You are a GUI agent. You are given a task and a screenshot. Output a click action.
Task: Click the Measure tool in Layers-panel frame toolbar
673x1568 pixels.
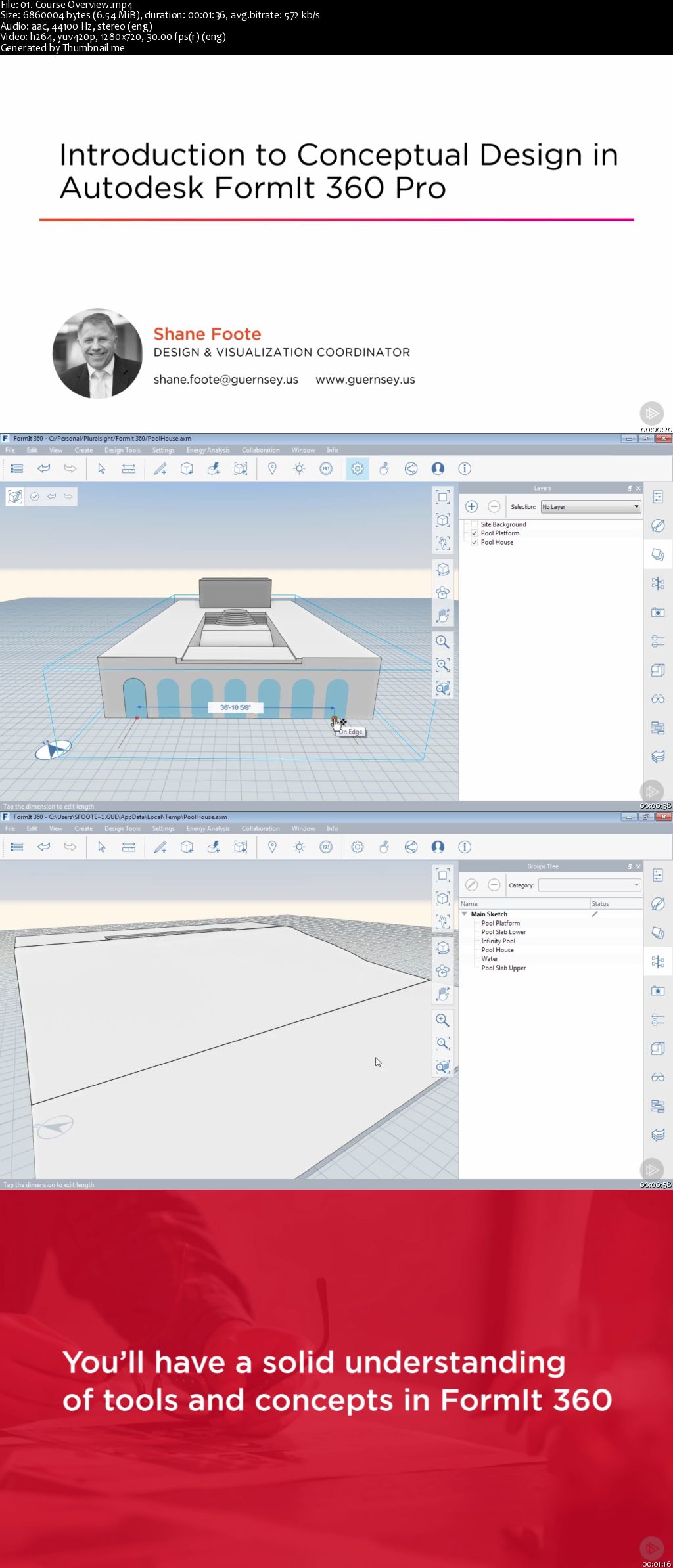click(x=129, y=468)
